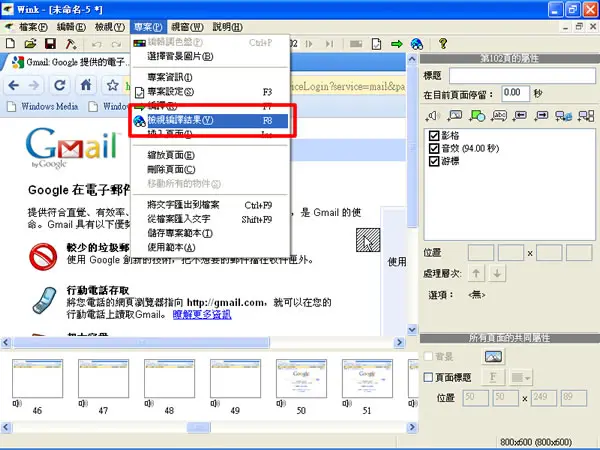Click the Add goto frame button icon
Viewport: 600px width, 450px height.
[x=586, y=116]
